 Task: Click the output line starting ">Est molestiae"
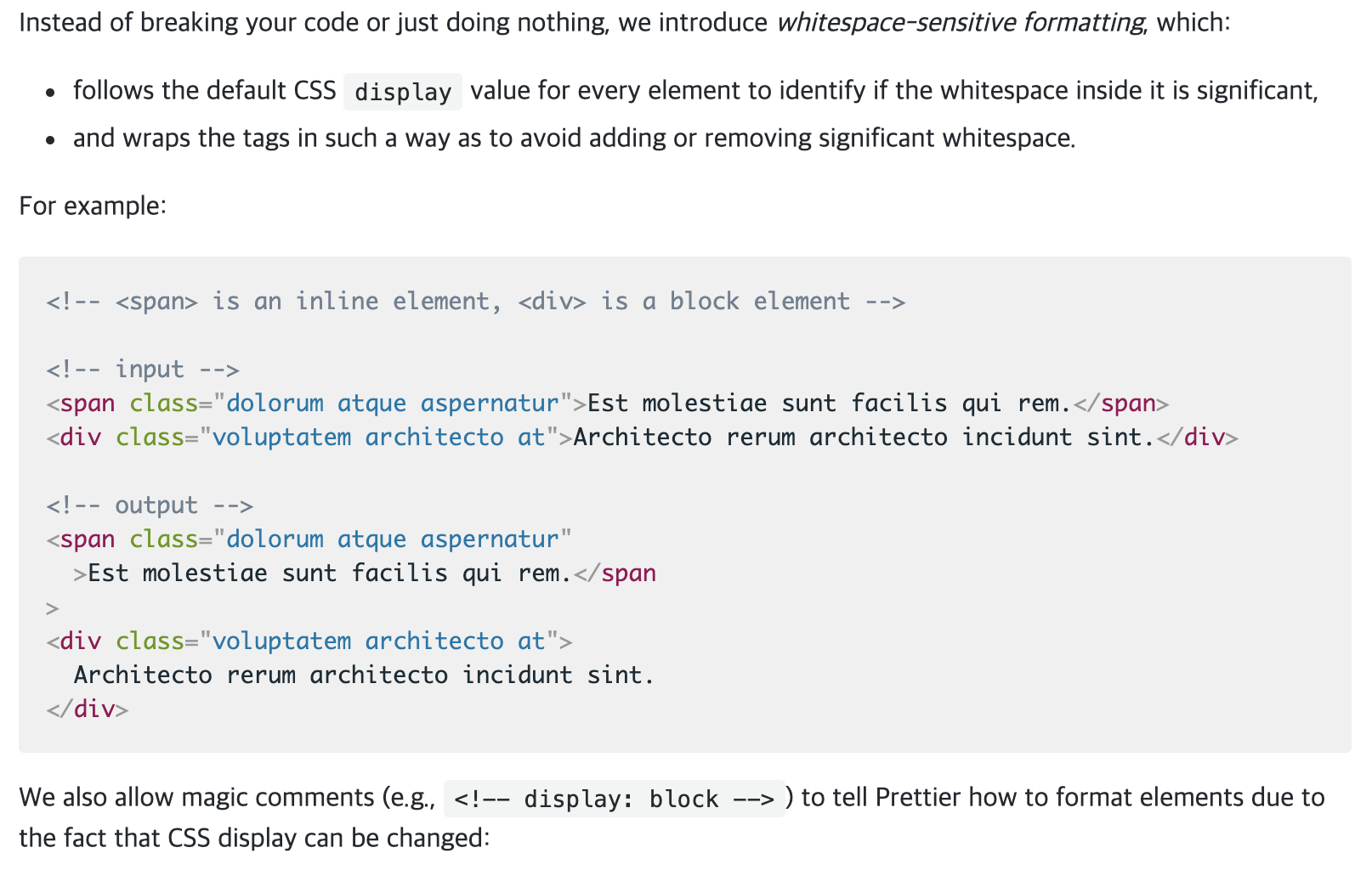364,573
